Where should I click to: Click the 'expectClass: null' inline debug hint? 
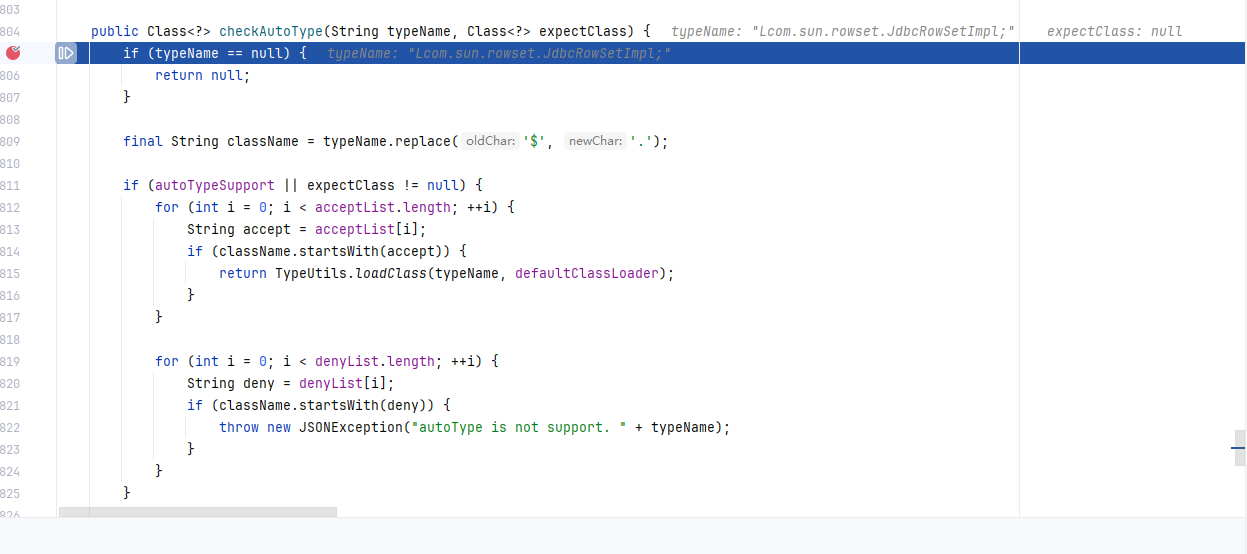click(1114, 31)
